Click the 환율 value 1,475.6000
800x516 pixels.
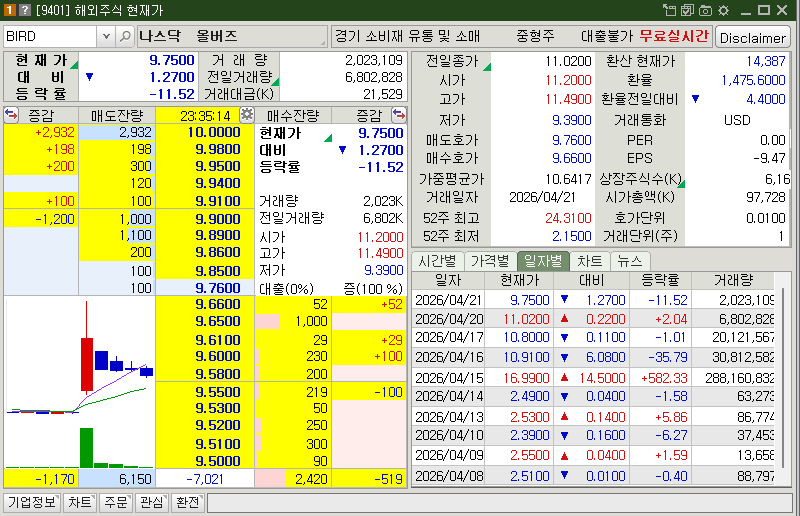753,80
